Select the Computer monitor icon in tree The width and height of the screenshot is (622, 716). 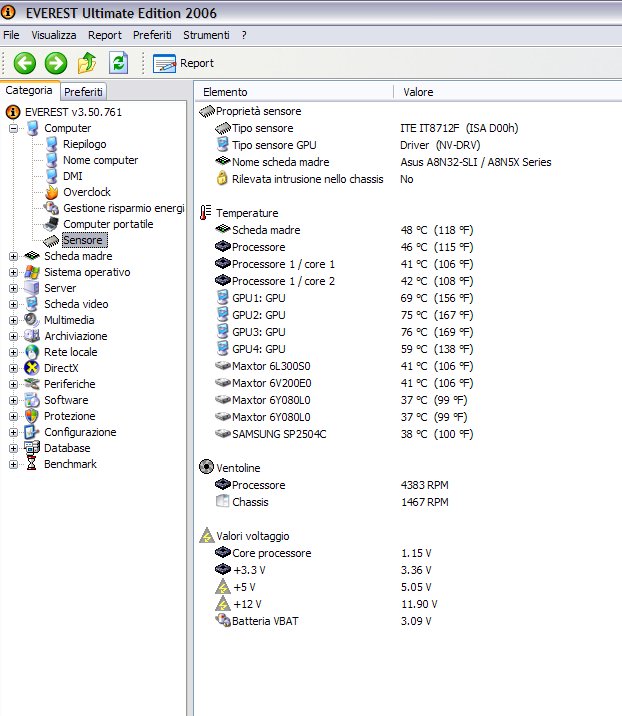[32, 128]
